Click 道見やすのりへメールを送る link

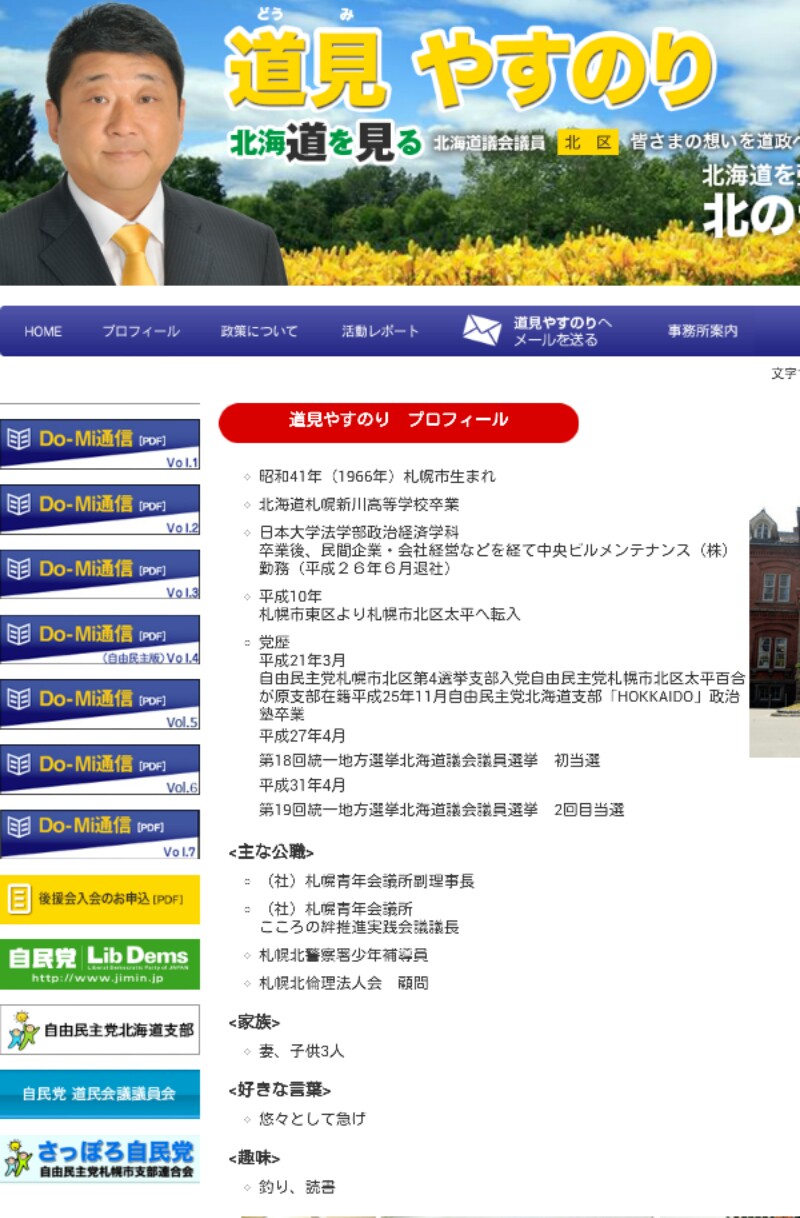click(x=562, y=331)
